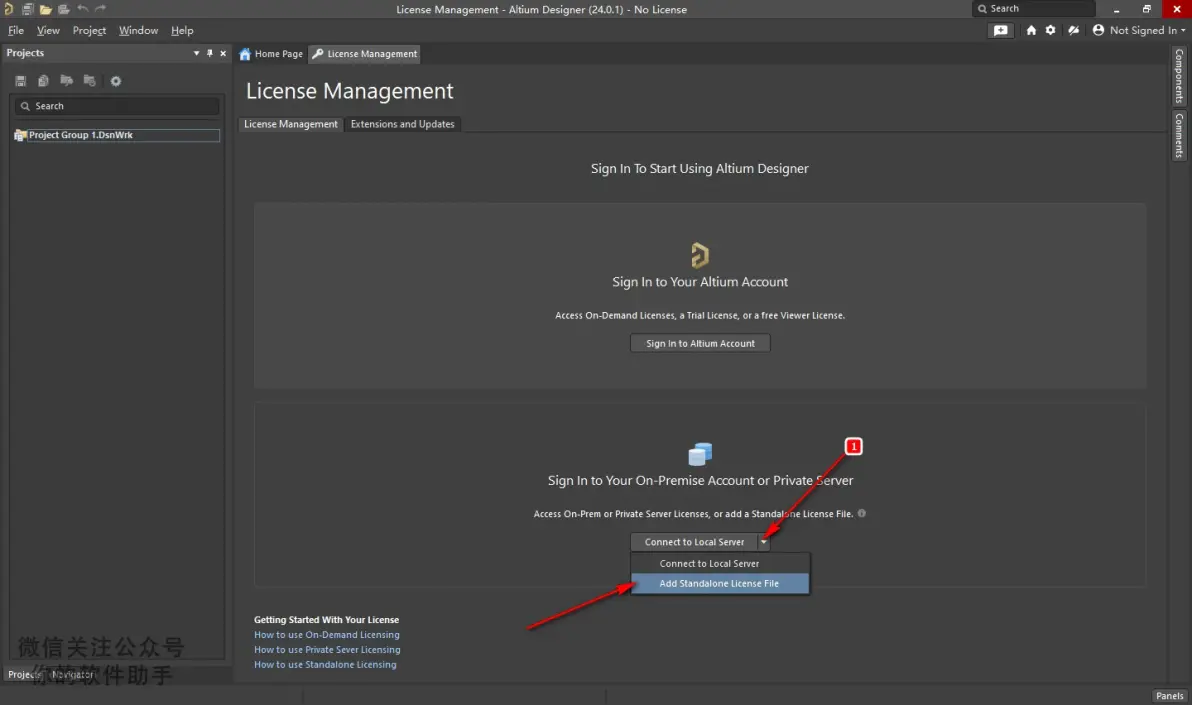Screen dimensions: 1192x705
Task: Click the Panels button in status bar
Action: (1169, 696)
